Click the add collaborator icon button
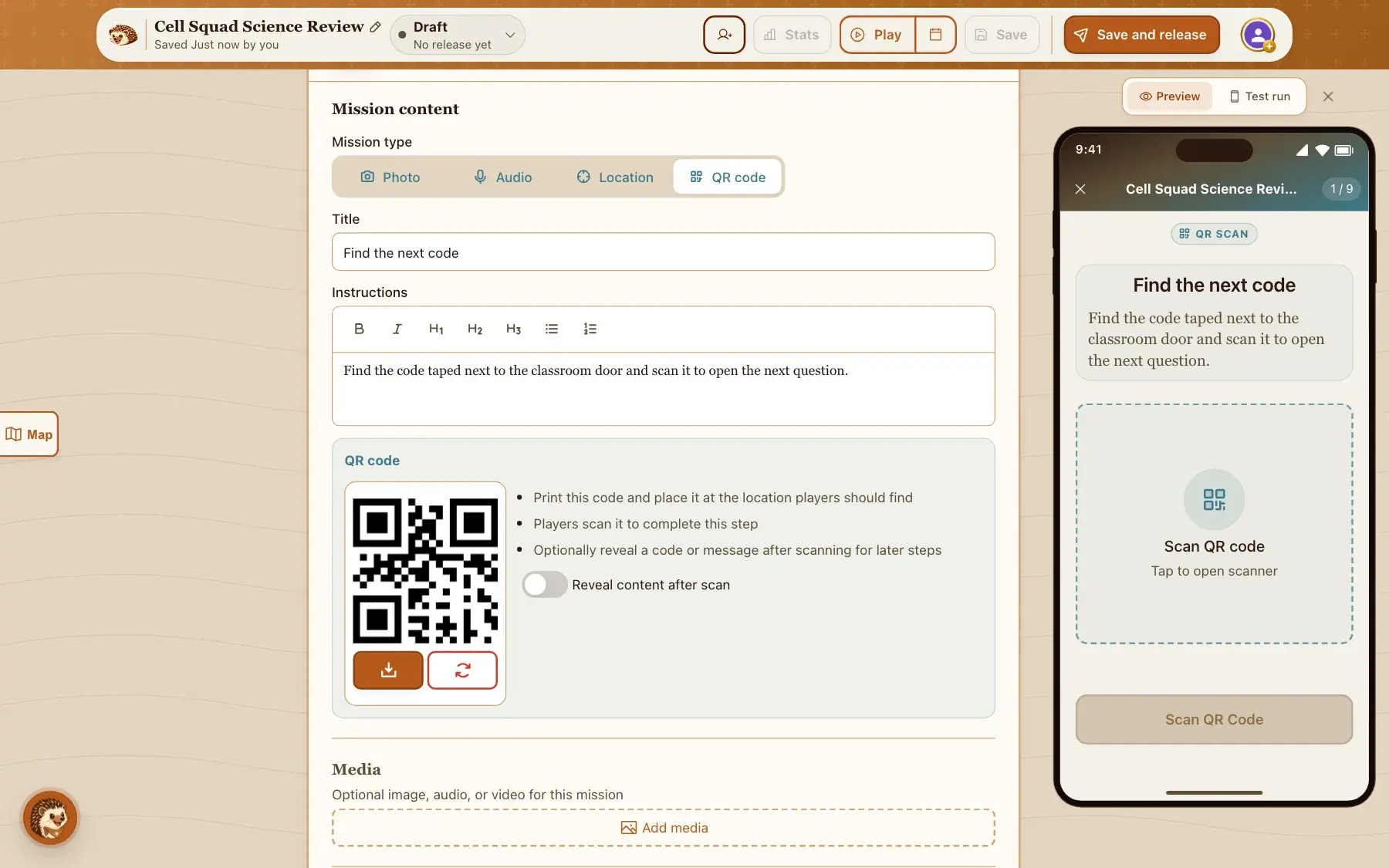 tap(724, 35)
